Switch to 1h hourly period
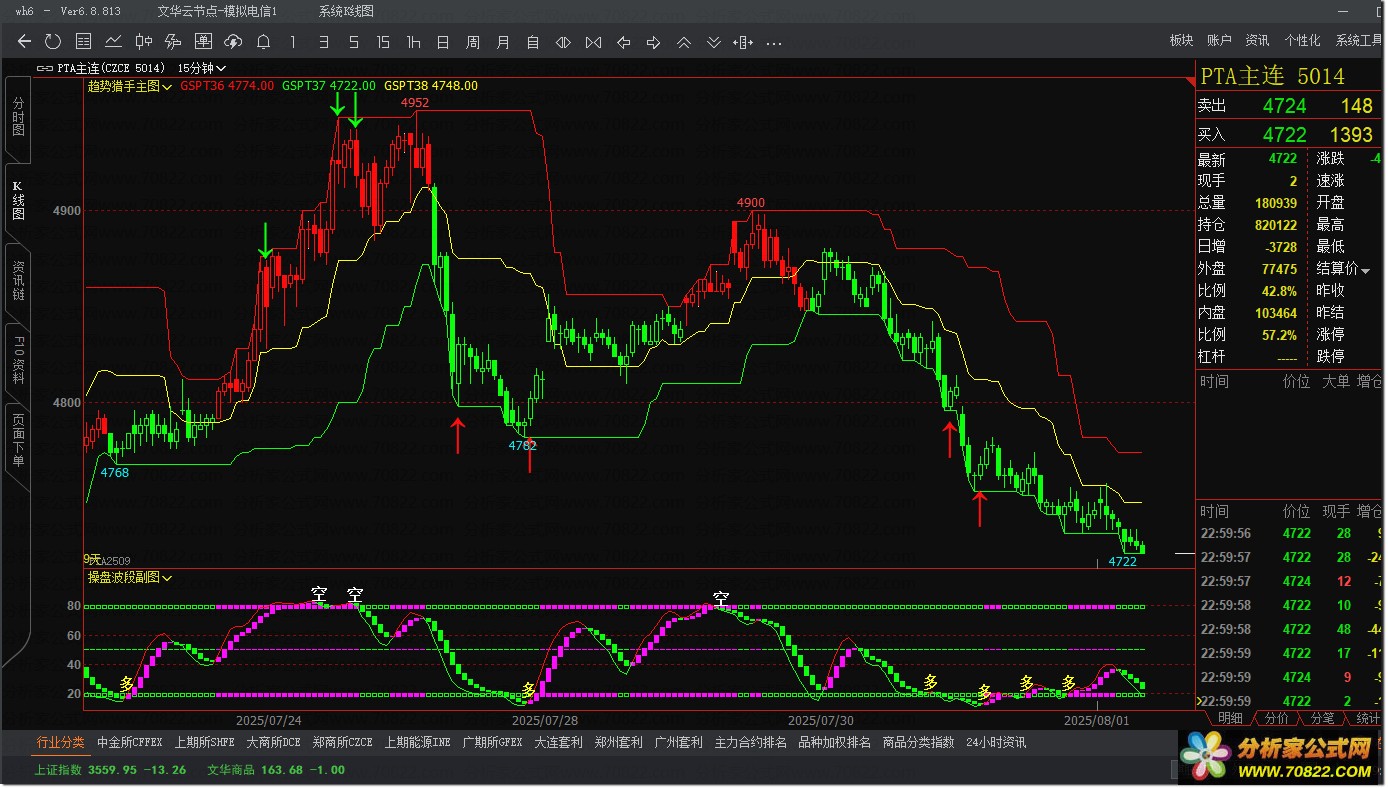This screenshot has height=788, width=1388. 413,42
